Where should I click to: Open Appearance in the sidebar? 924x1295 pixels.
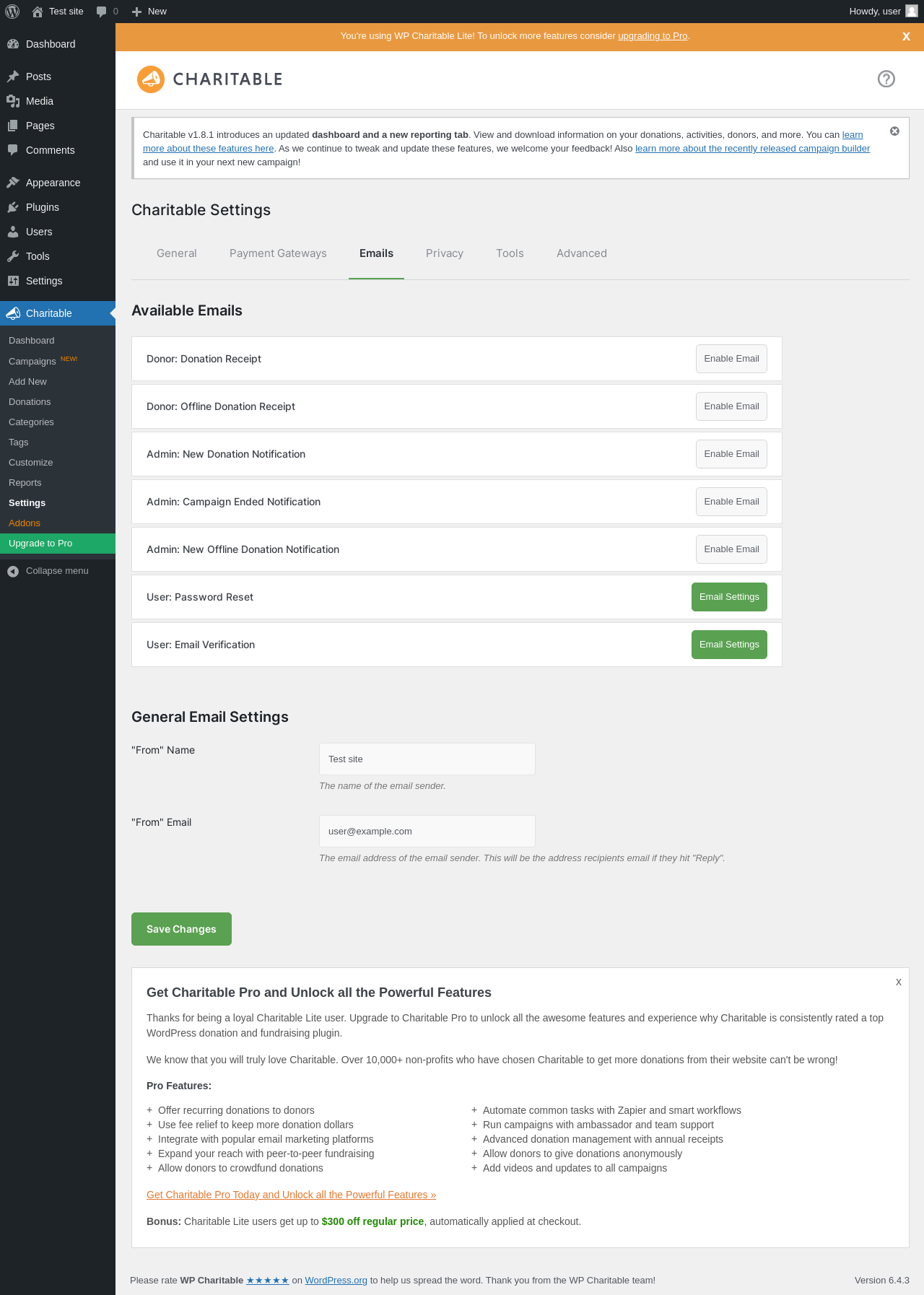(x=58, y=183)
